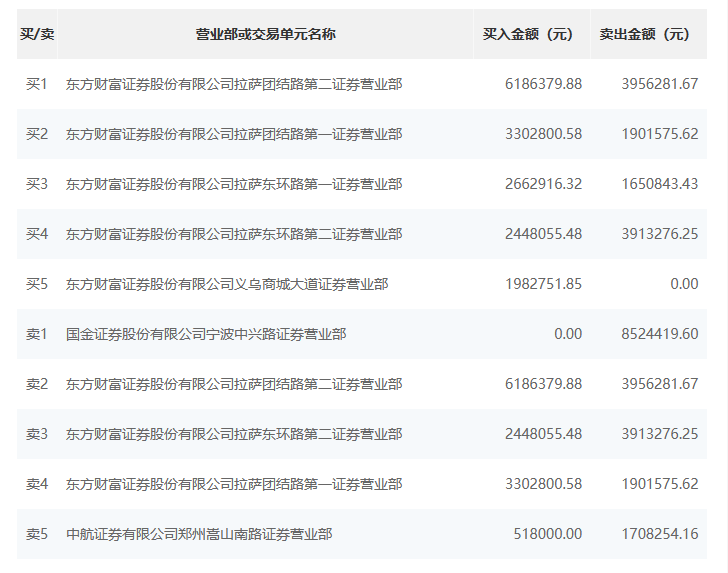
Task: Click buy amount 3302800.58 in 买2 row
Action: 543,134
